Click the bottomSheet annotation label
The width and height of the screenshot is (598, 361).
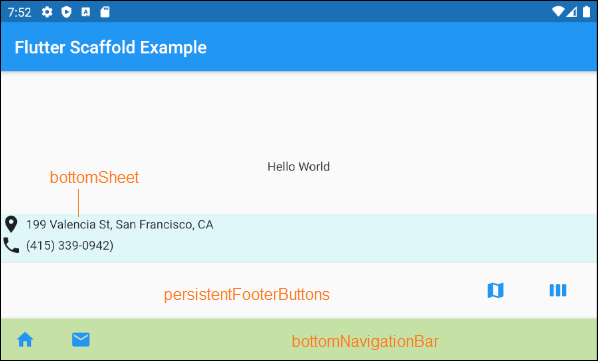(95, 178)
